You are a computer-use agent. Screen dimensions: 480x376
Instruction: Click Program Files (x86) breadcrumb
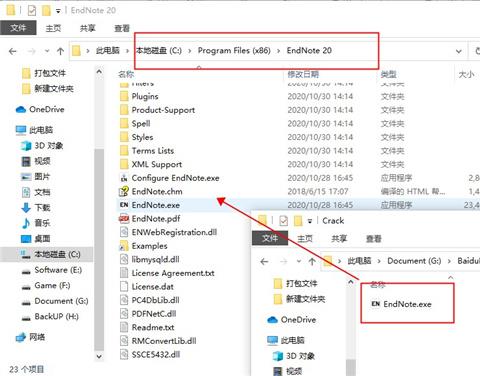[234, 51]
